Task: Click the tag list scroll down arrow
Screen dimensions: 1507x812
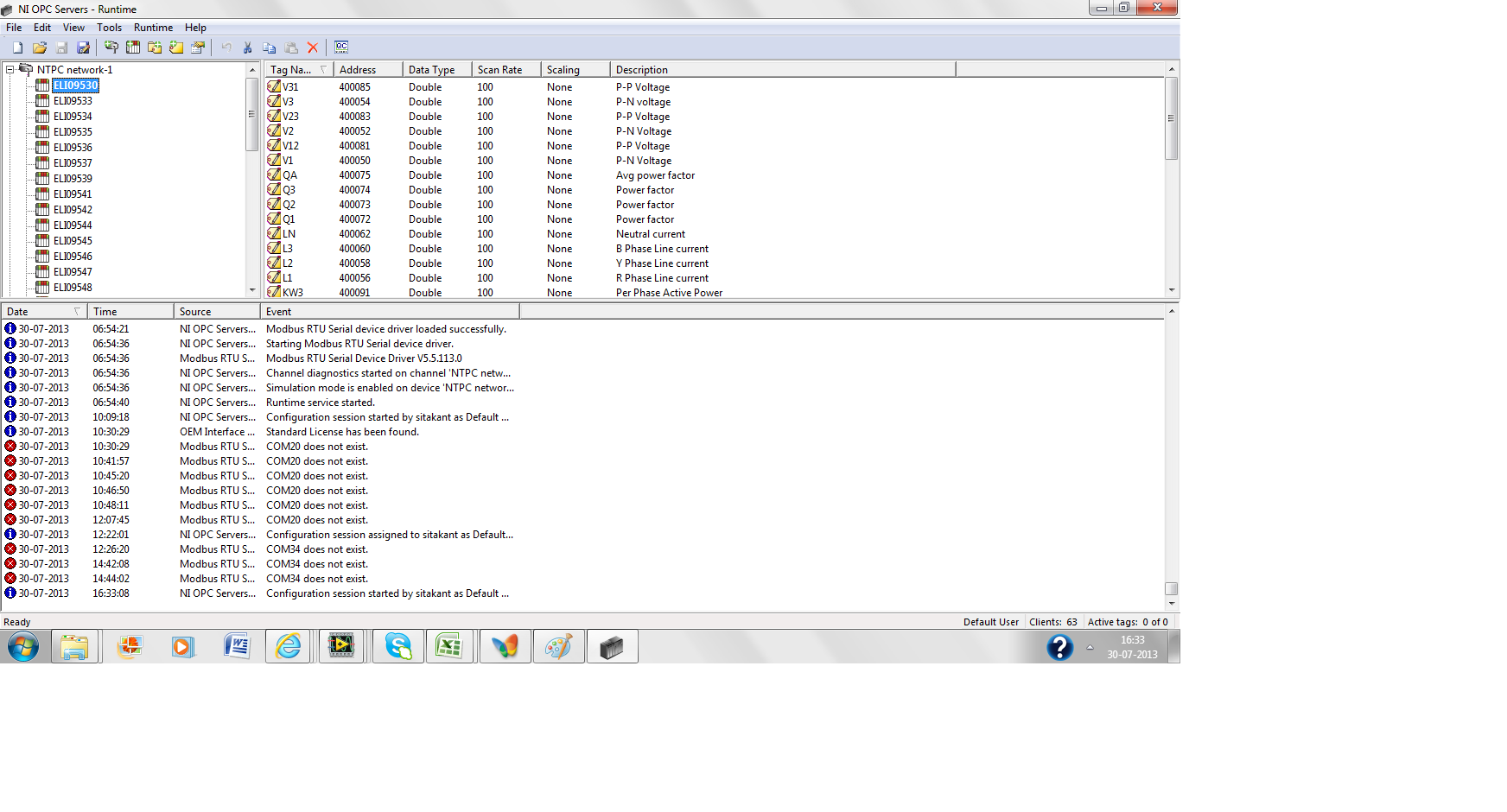Action: pos(1172,290)
